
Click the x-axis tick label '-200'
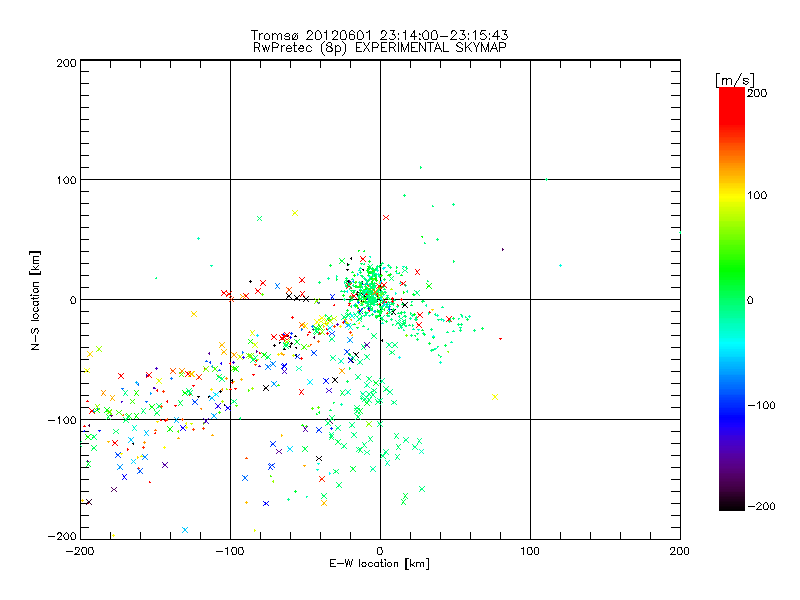[x=81, y=551]
